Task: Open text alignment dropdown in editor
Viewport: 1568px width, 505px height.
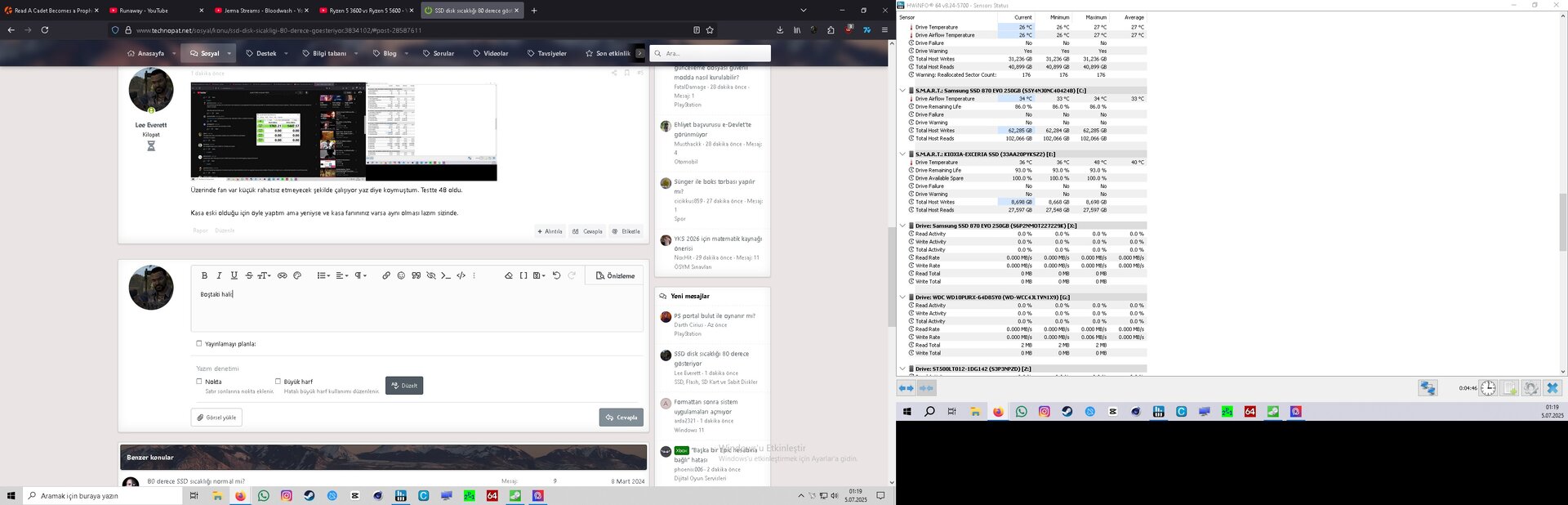Action: [341, 275]
